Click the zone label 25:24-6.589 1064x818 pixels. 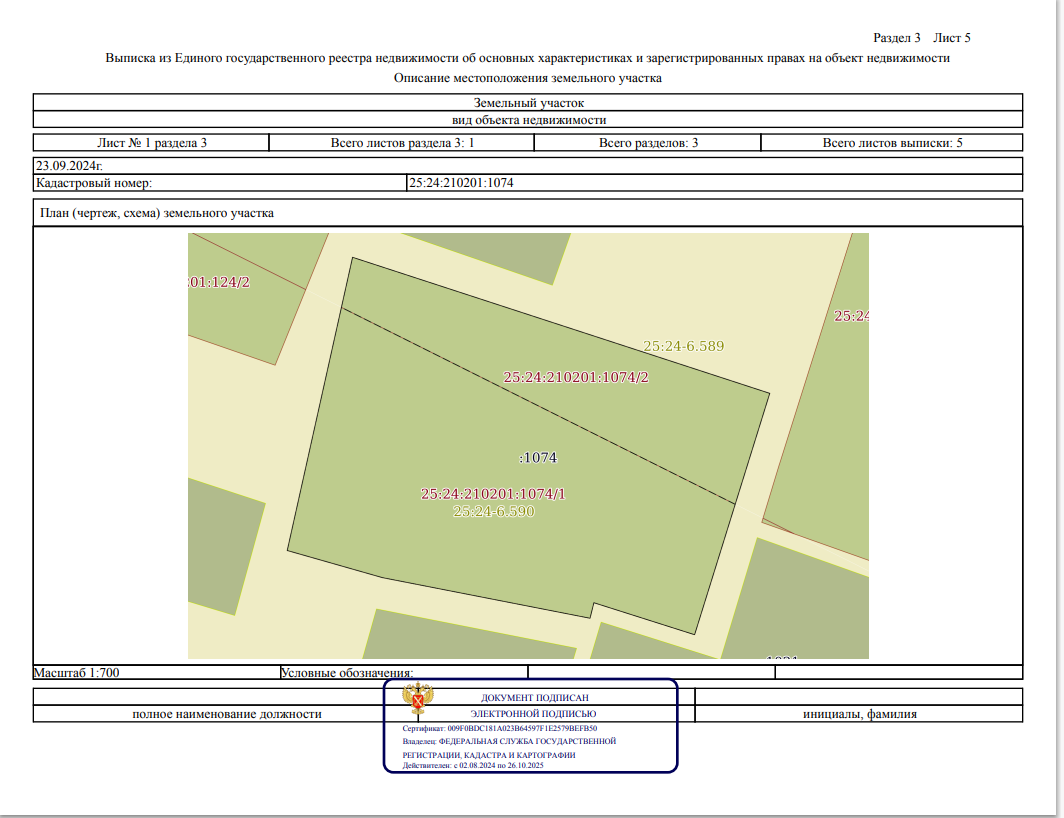tap(683, 346)
